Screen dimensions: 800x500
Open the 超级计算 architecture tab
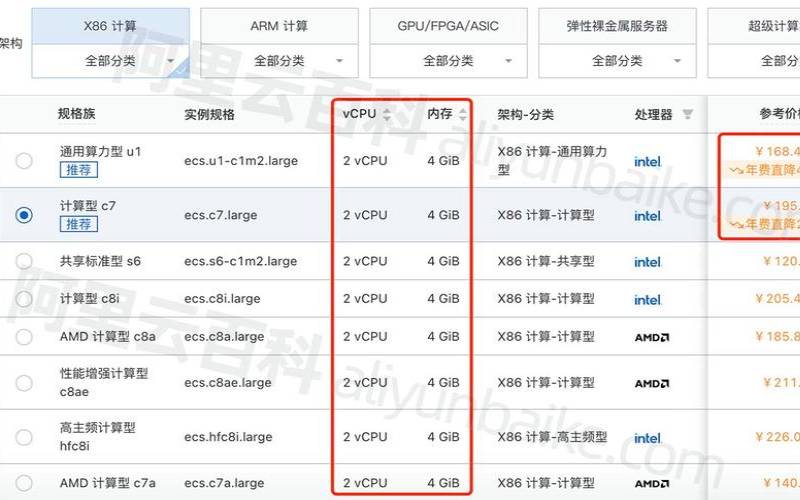click(x=754, y=26)
